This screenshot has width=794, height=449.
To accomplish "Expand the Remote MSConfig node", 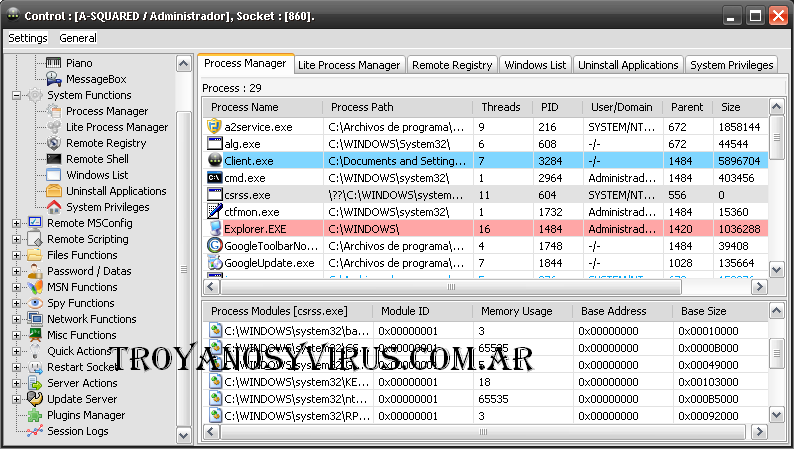I will [x=16, y=223].
